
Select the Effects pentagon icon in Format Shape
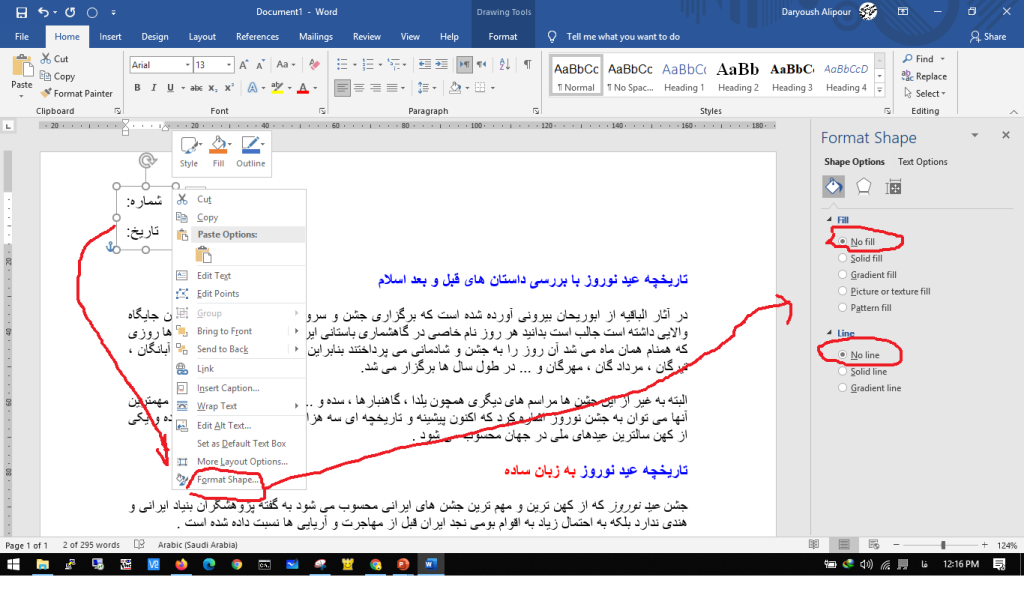coord(863,186)
